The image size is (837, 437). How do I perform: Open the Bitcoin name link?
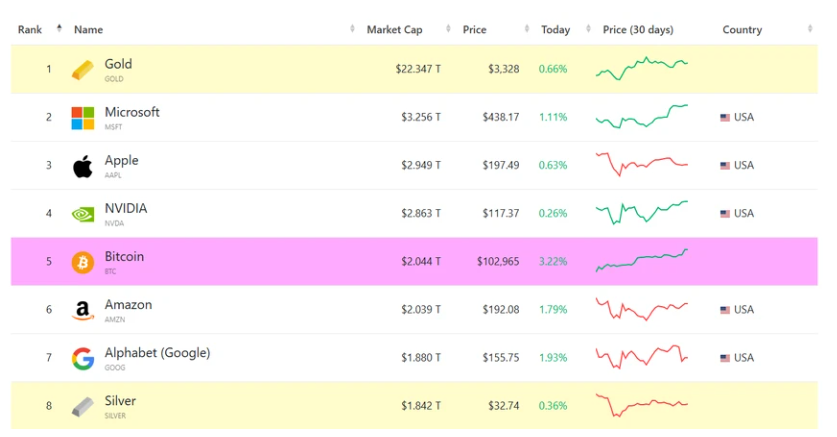[124, 257]
